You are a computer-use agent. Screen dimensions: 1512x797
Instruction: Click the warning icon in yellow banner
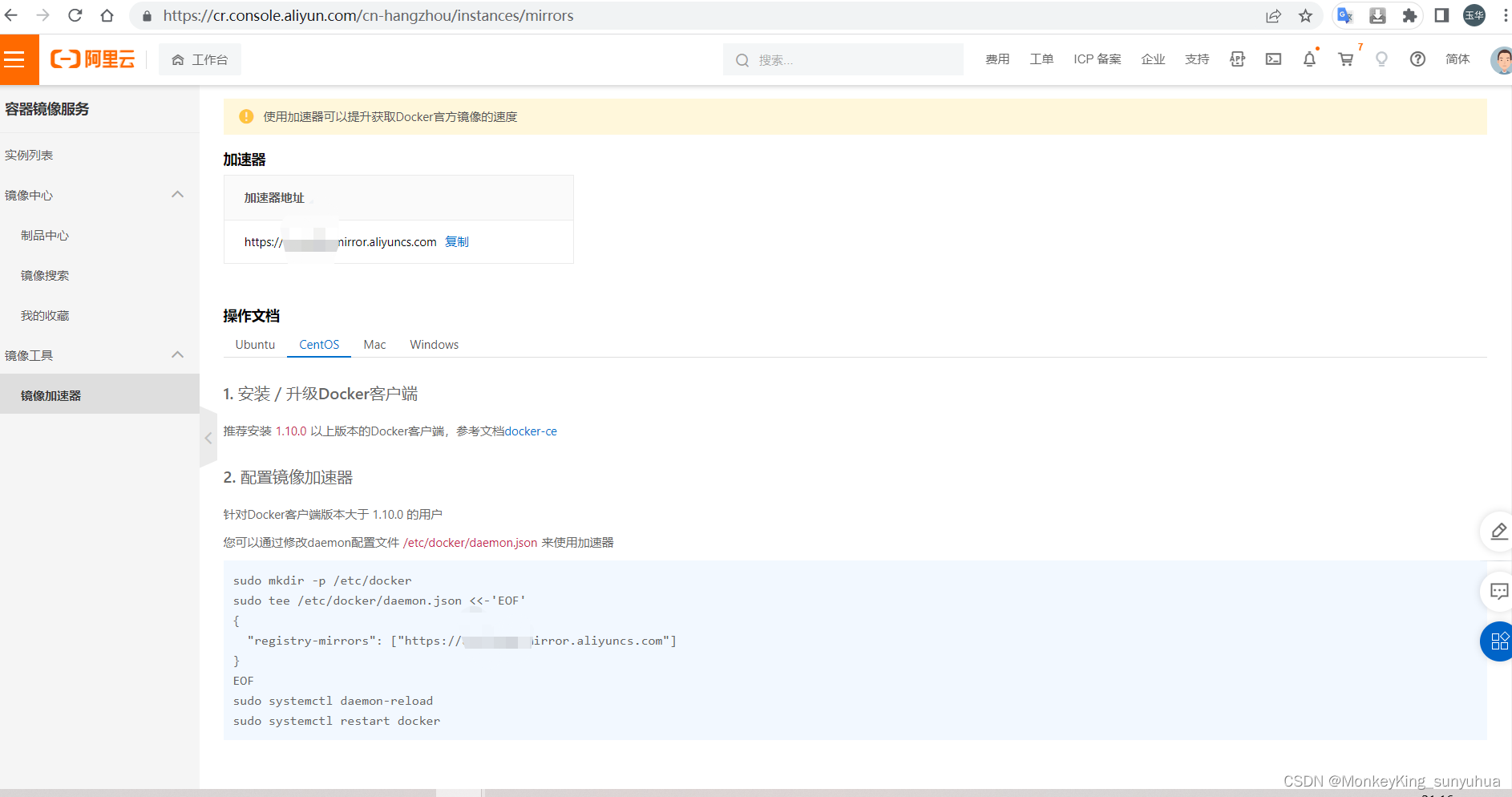(246, 116)
